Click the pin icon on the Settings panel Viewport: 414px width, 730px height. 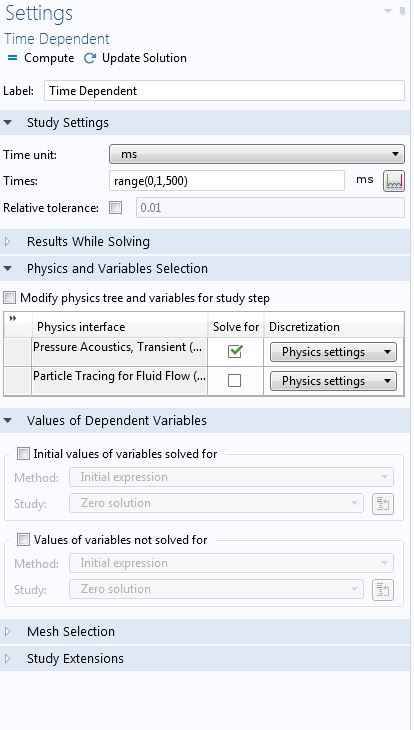coord(403,12)
